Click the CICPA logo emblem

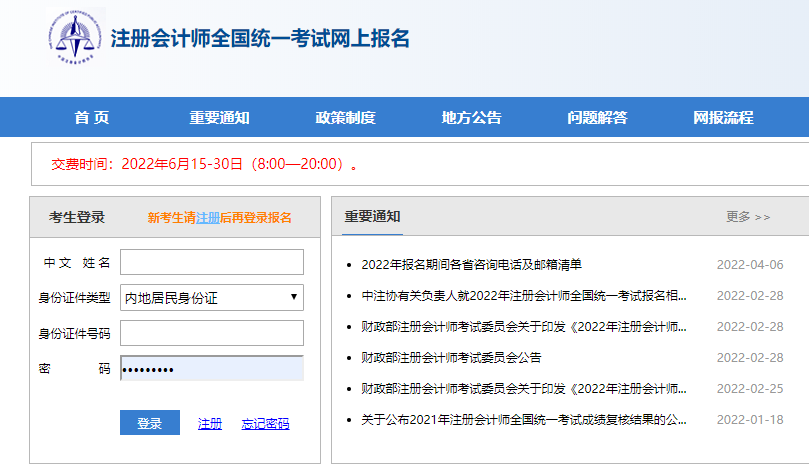coord(75,37)
